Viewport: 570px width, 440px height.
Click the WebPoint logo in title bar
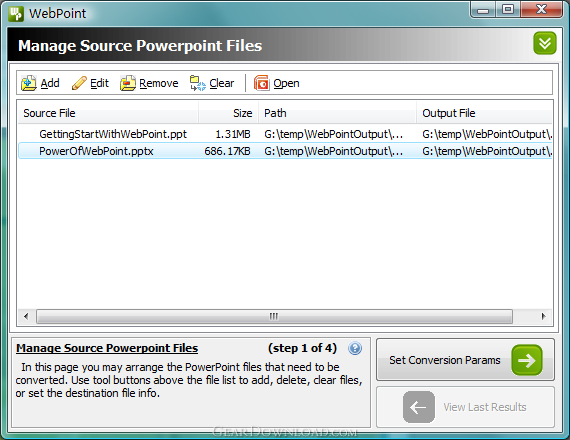click(x=16, y=14)
